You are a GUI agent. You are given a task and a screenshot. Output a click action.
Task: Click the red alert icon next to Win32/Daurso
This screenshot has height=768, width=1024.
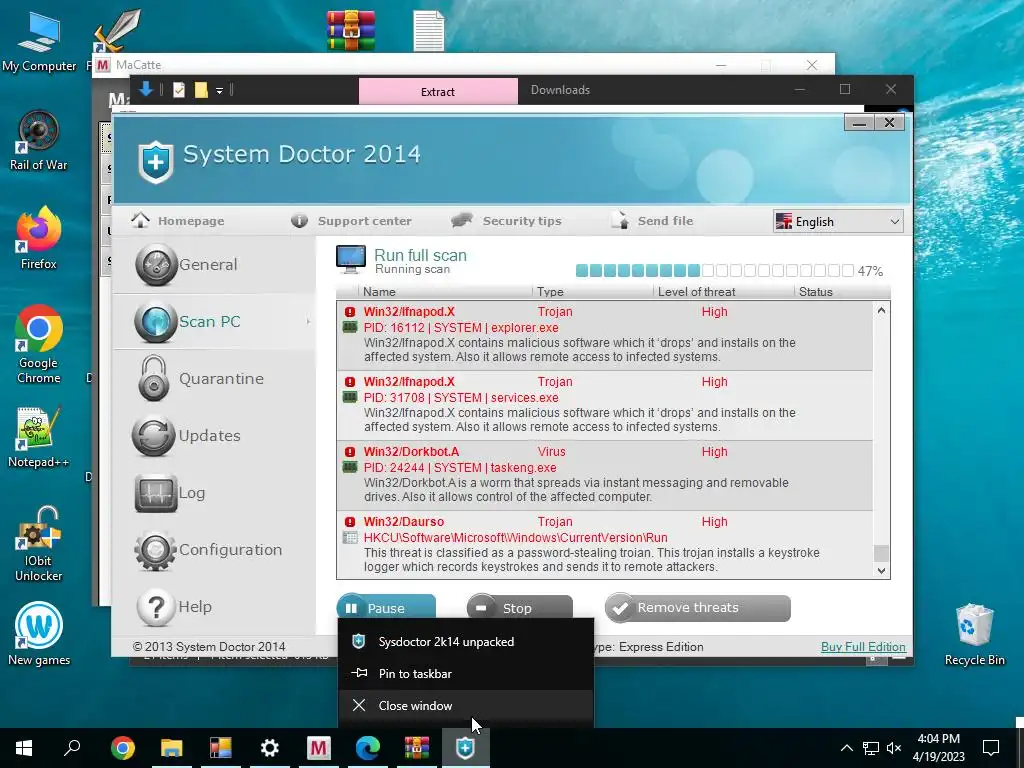pyautogui.click(x=350, y=522)
